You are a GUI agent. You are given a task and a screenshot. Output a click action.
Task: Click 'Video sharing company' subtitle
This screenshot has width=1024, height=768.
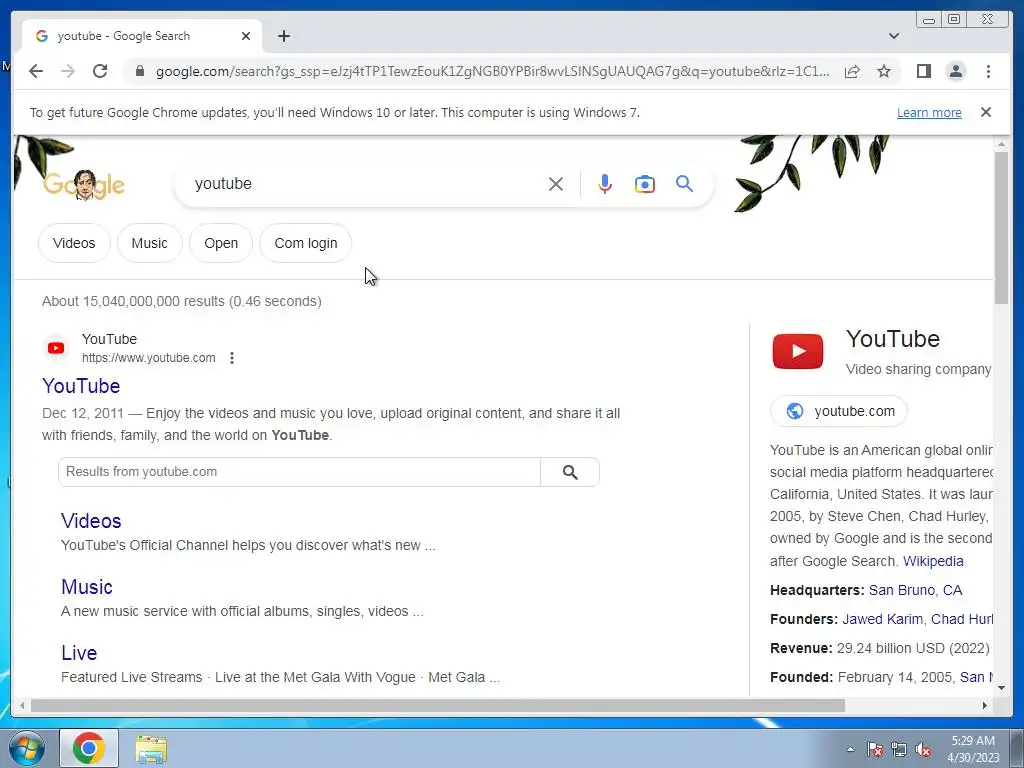coord(918,369)
